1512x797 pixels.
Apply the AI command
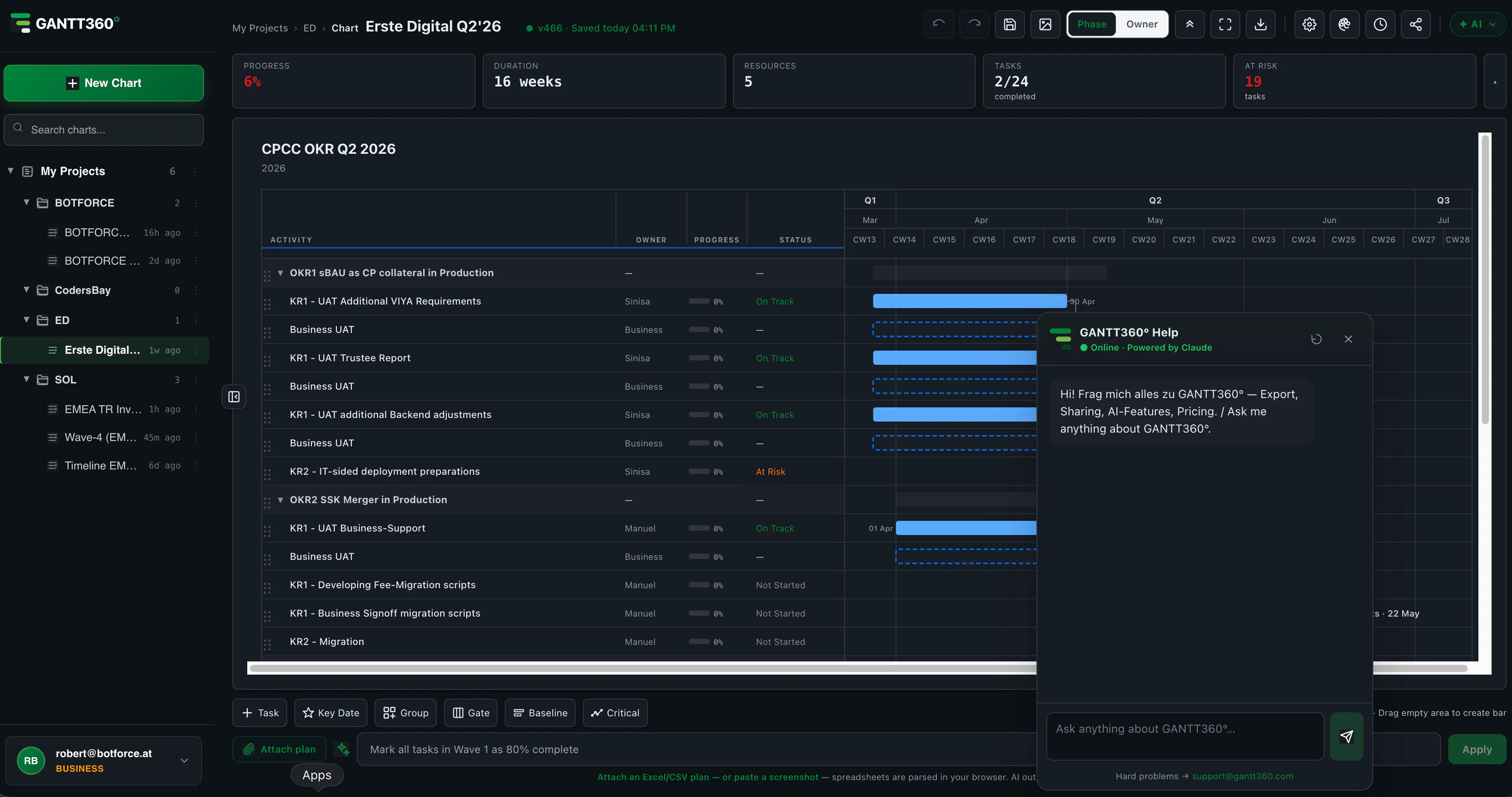[x=1477, y=749]
